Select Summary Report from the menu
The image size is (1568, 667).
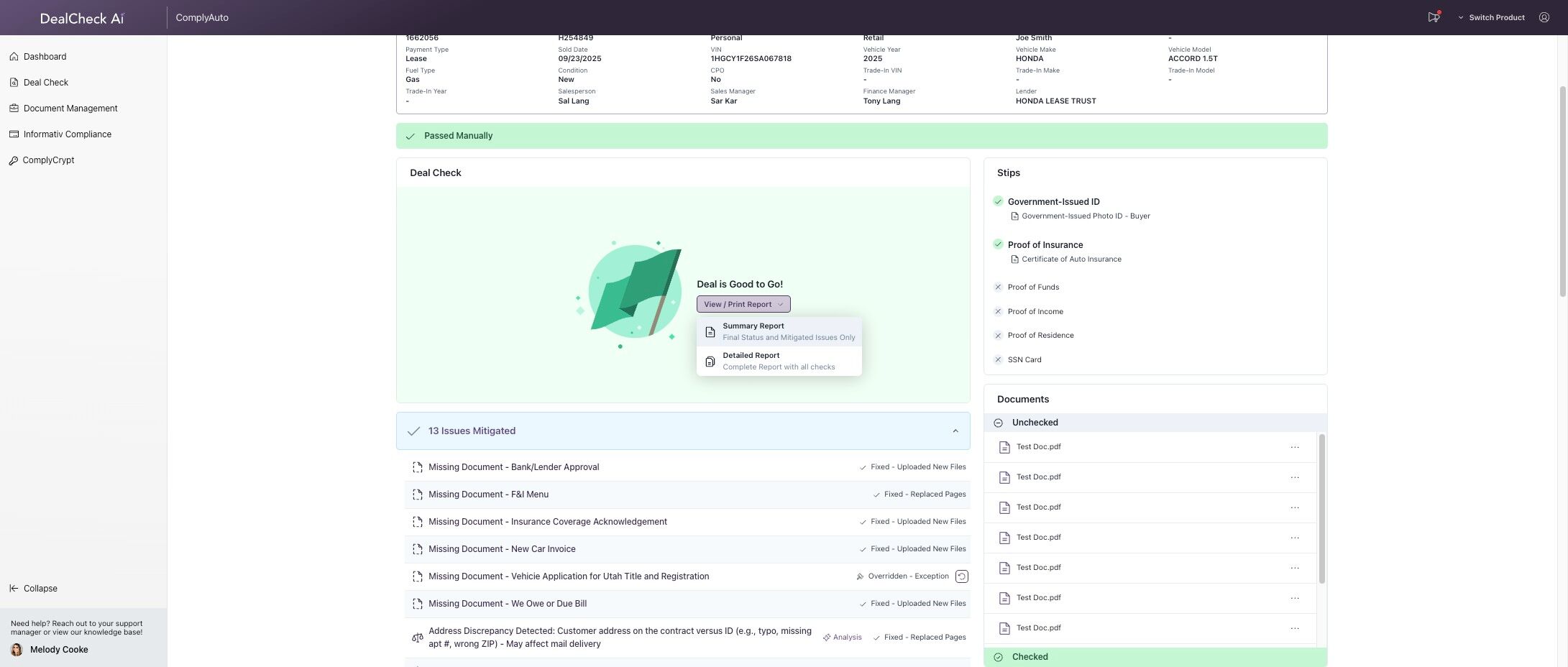779,332
